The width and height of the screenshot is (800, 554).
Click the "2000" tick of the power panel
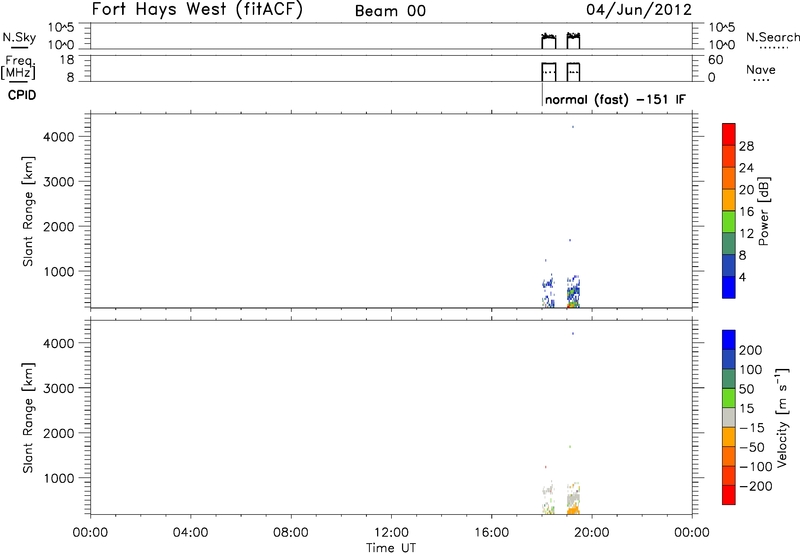(x=59, y=226)
